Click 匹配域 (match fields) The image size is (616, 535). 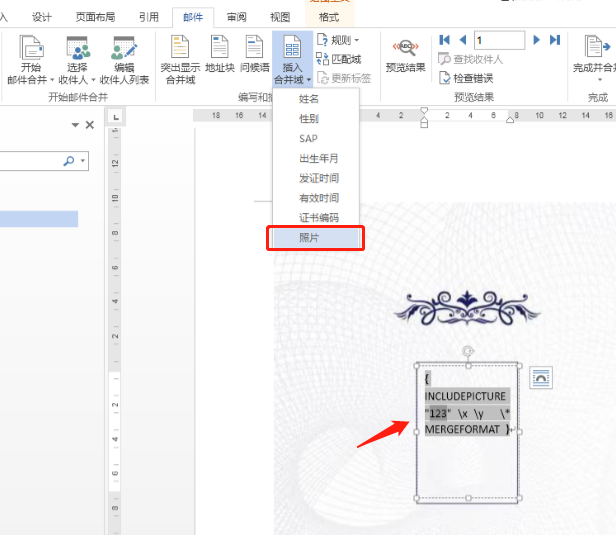[339, 59]
